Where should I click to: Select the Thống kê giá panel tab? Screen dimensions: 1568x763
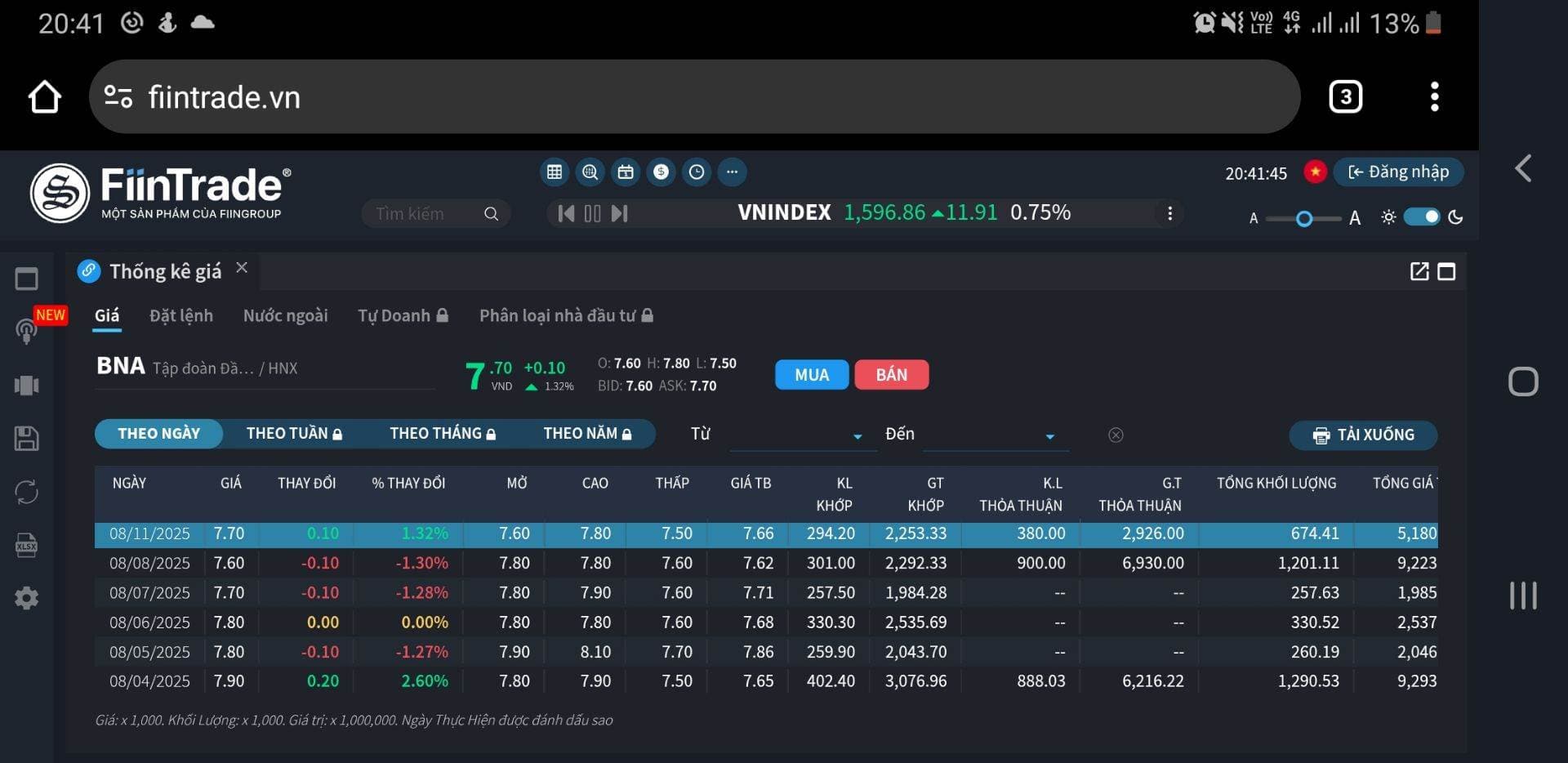[165, 271]
